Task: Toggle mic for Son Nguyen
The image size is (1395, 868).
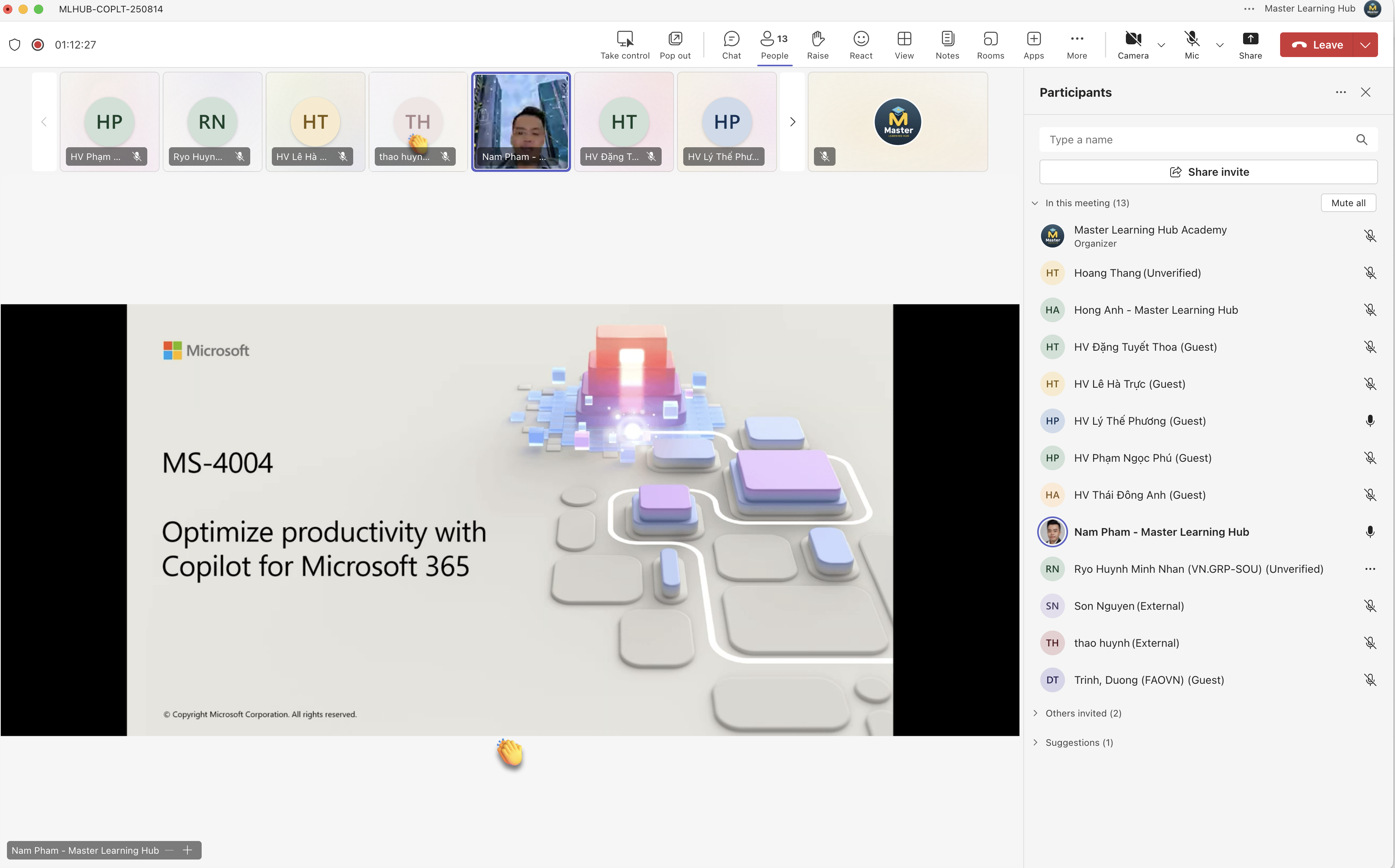Action: pyautogui.click(x=1370, y=606)
